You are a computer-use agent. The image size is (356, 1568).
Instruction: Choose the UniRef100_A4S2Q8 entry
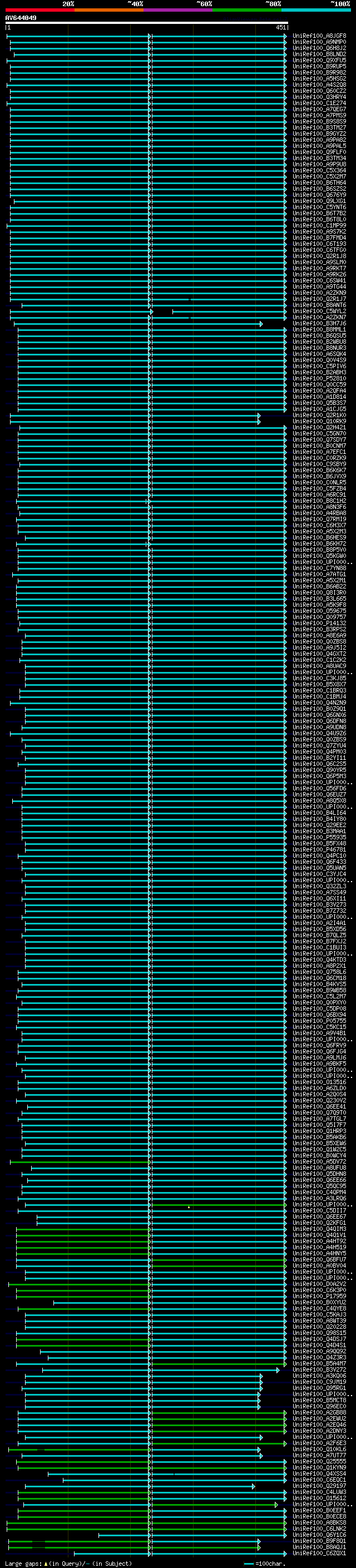319,85
